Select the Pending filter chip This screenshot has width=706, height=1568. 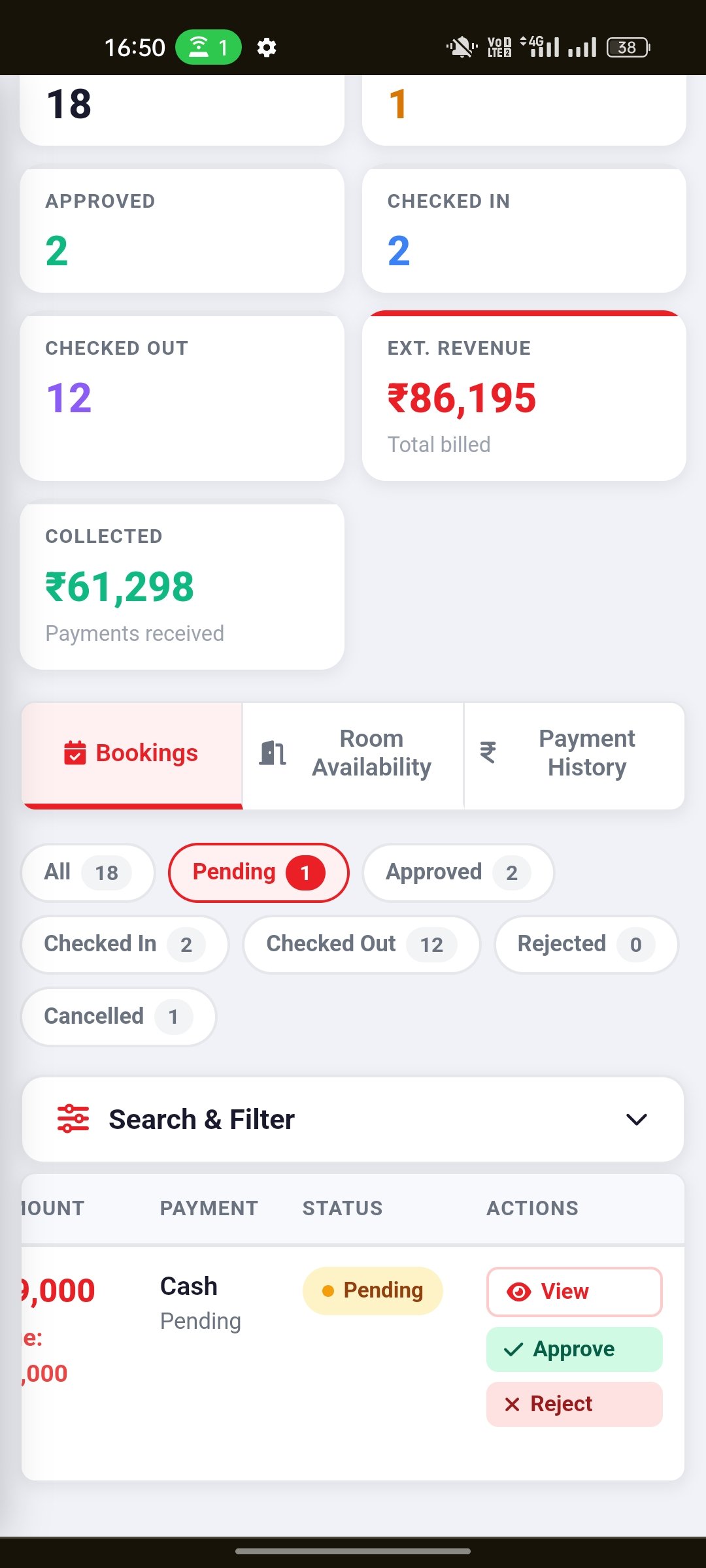point(259,873)
